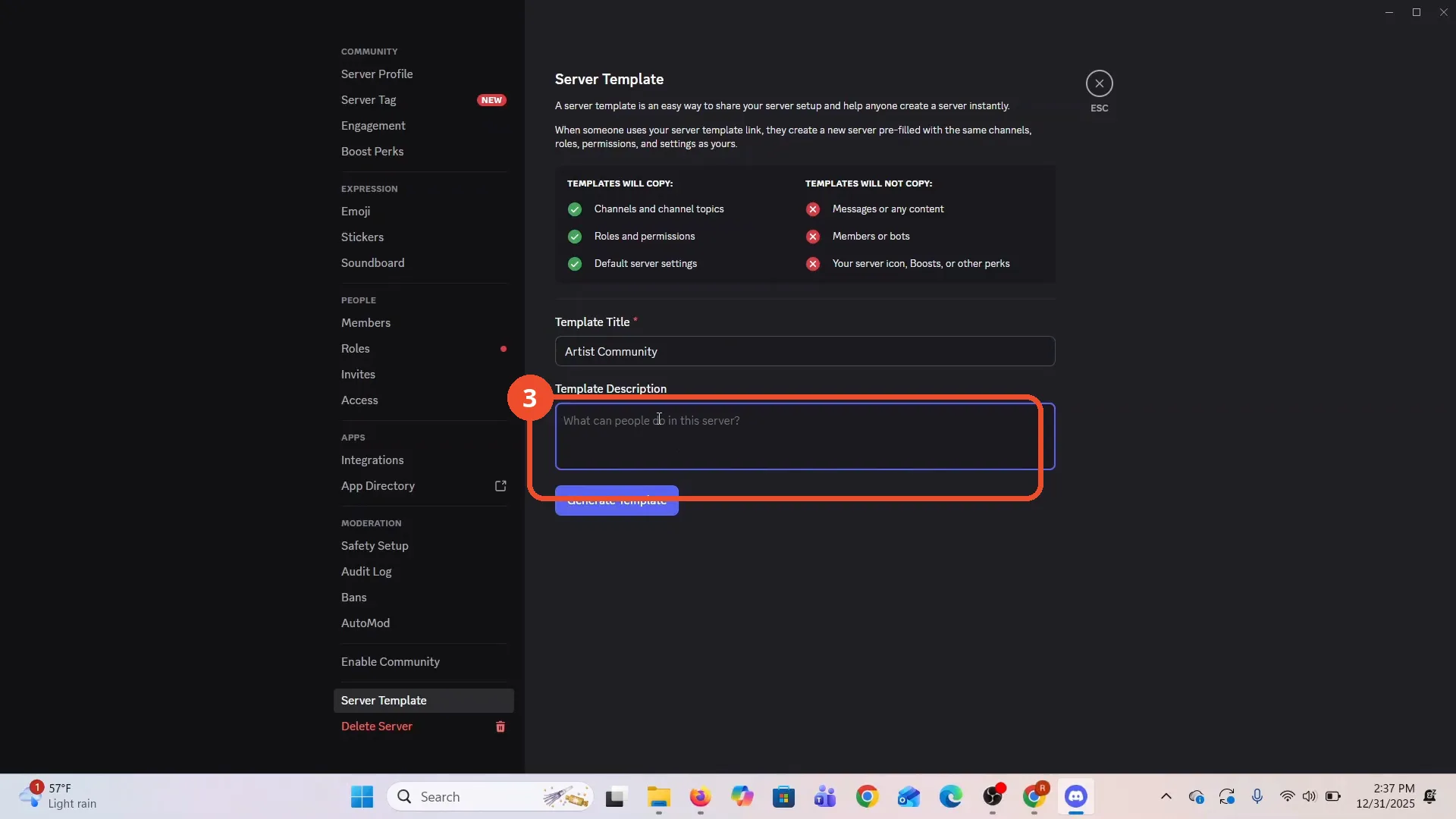
Task: Open File Explorer from the taskbar
Action: [x=658, y=796]
